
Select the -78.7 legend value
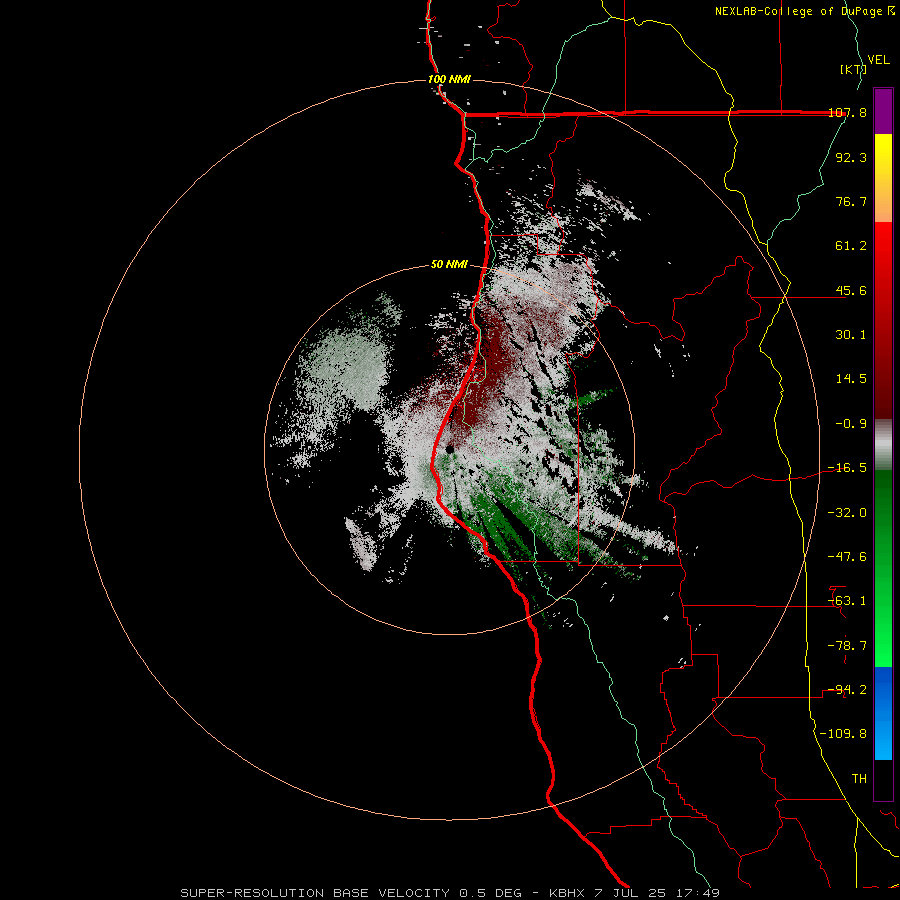[847, 646]
